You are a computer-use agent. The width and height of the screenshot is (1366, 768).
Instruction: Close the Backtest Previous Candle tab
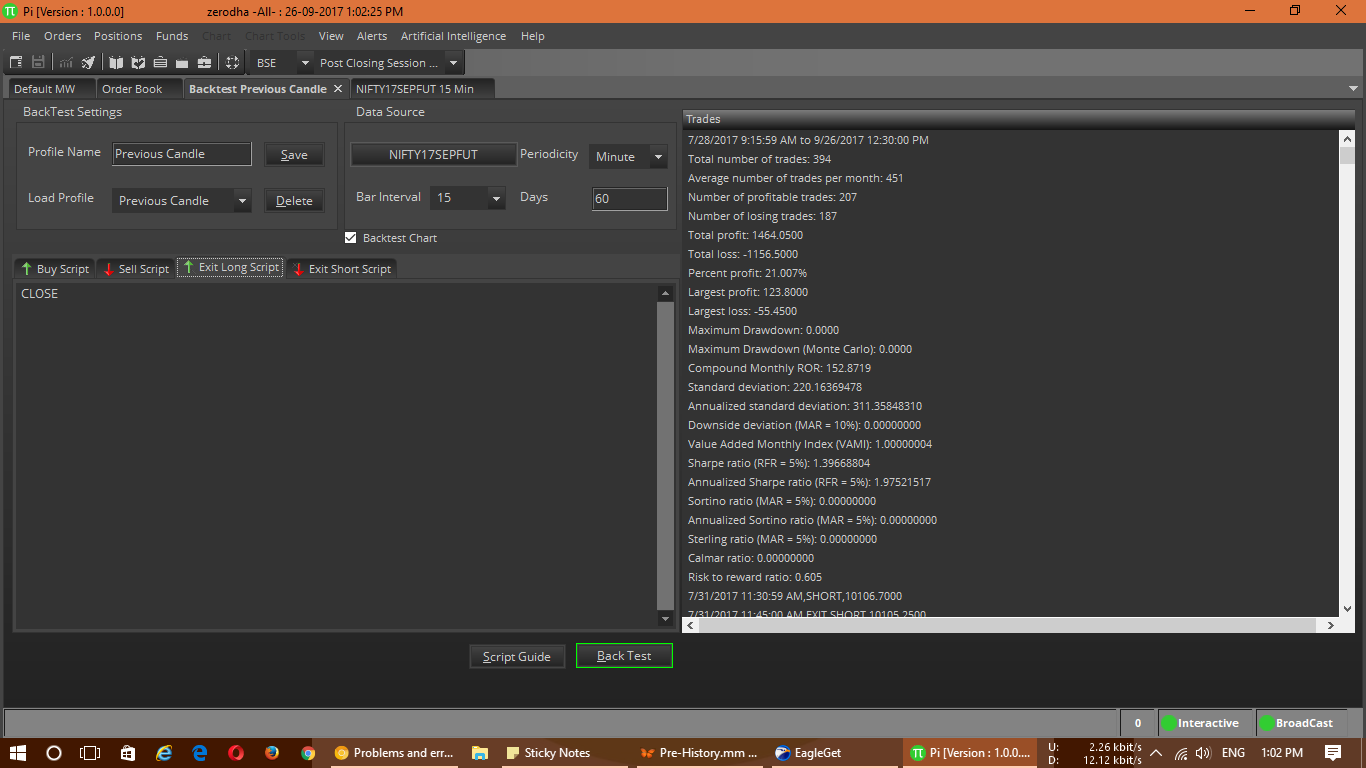[x=338, y=89]
